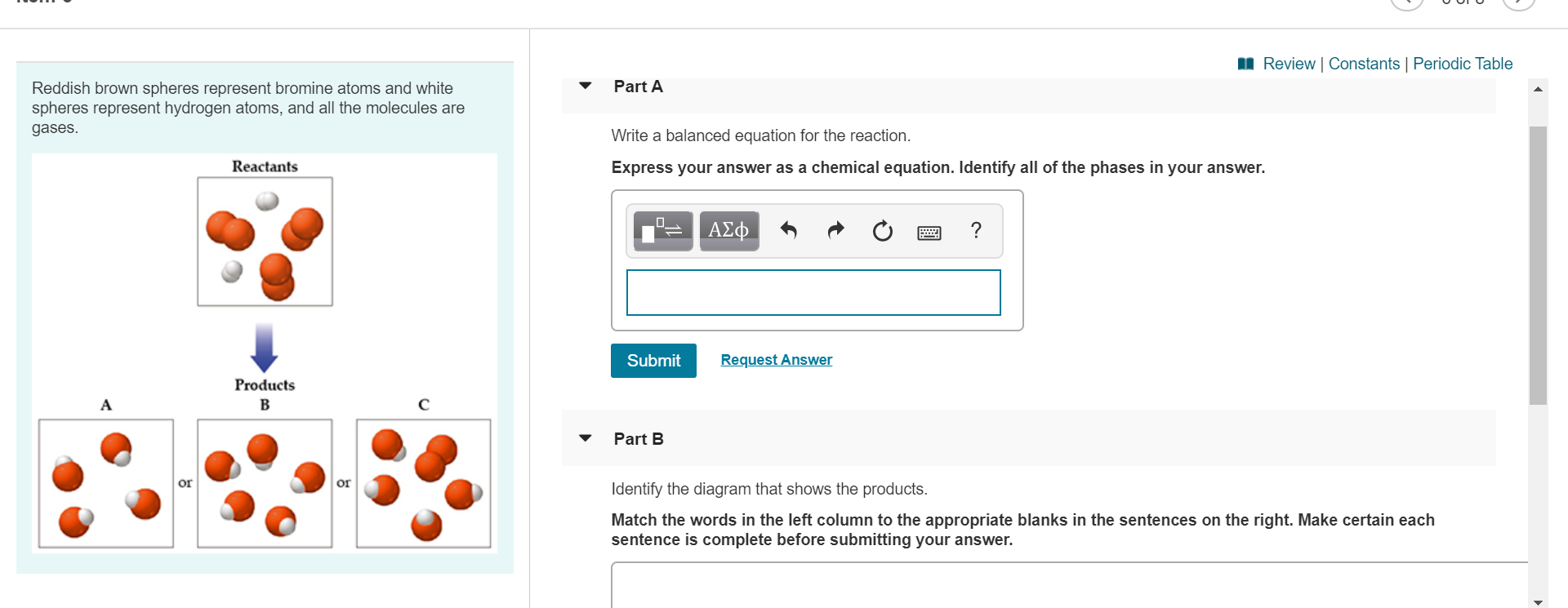Click the help question mark icon
This screenshot has width=1568, height=608.
tap(976, 231)
